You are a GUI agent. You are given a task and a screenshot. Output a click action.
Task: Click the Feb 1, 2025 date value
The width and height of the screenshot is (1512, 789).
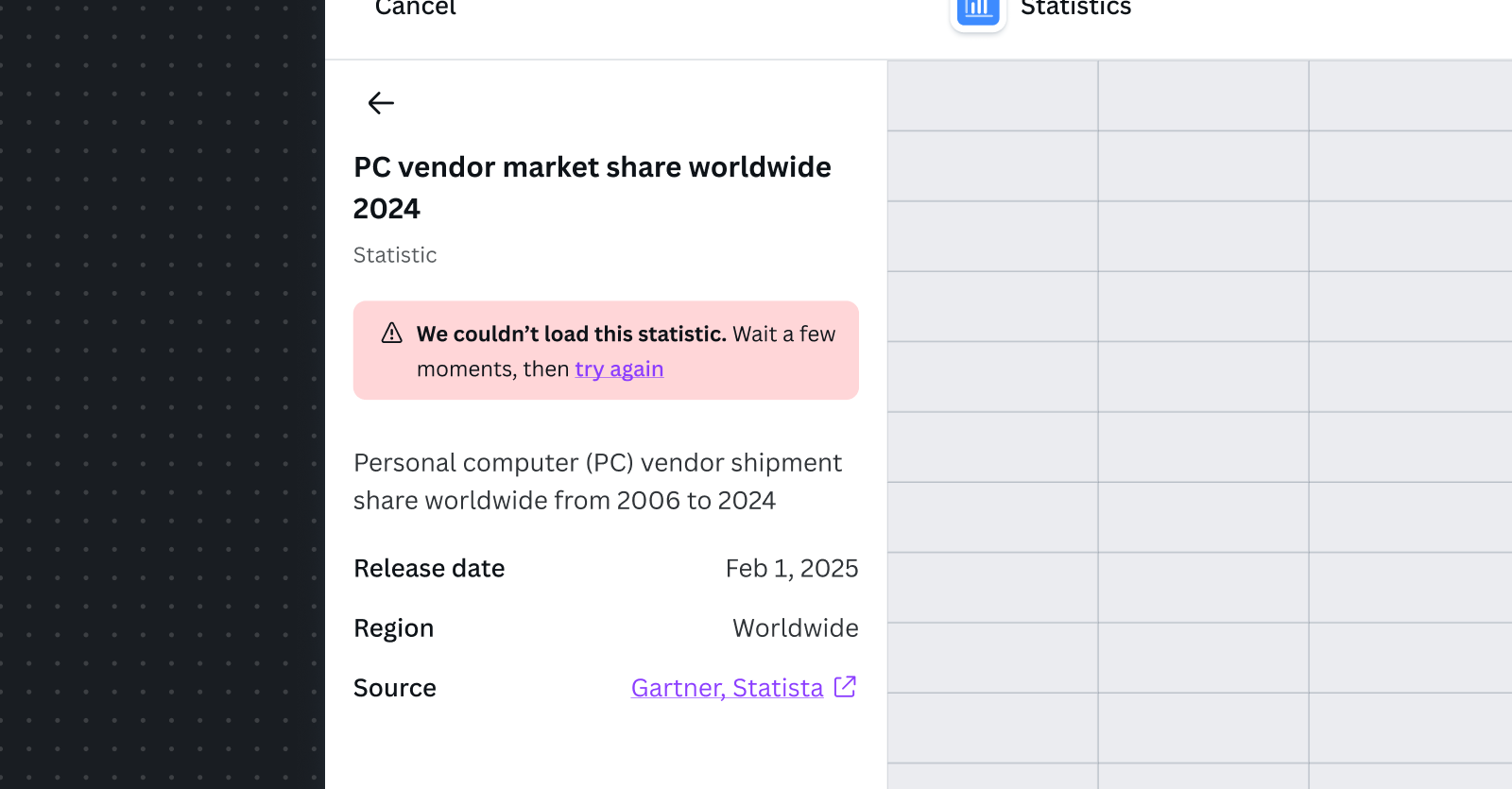(792, 568)
